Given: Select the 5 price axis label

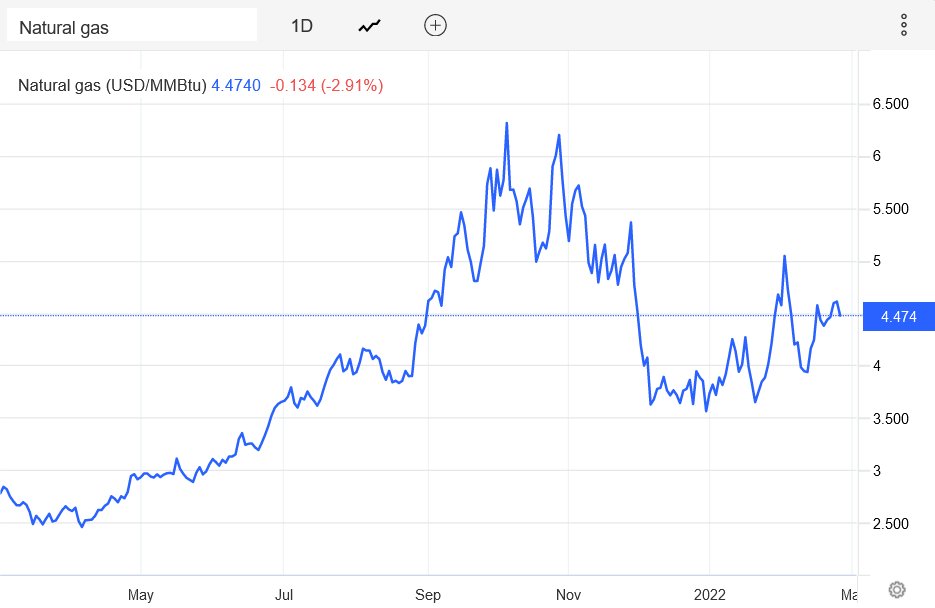Looking at the screenshot, I should pyautogui.click(x=877, y=261).
